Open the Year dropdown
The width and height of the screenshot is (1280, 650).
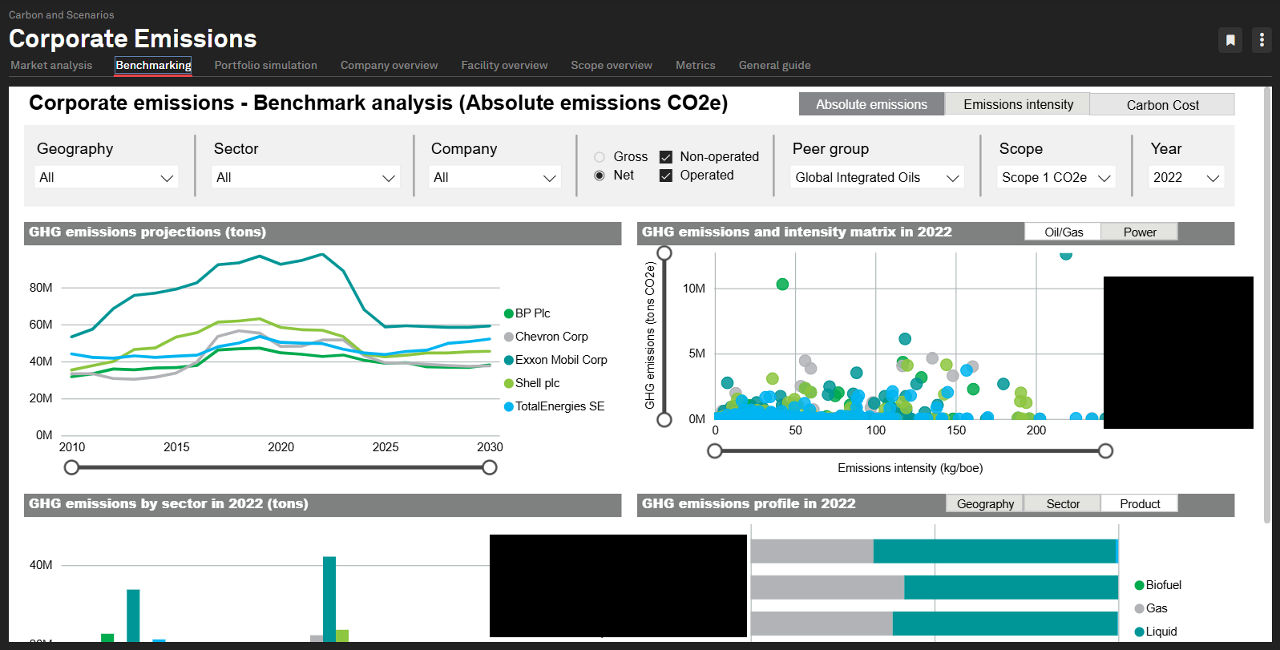click(1186, 177)
